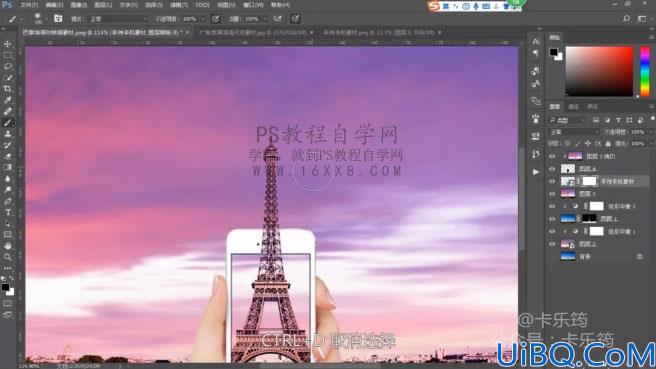Open the 滤镜(T) menu

click(x=179, y=5)
